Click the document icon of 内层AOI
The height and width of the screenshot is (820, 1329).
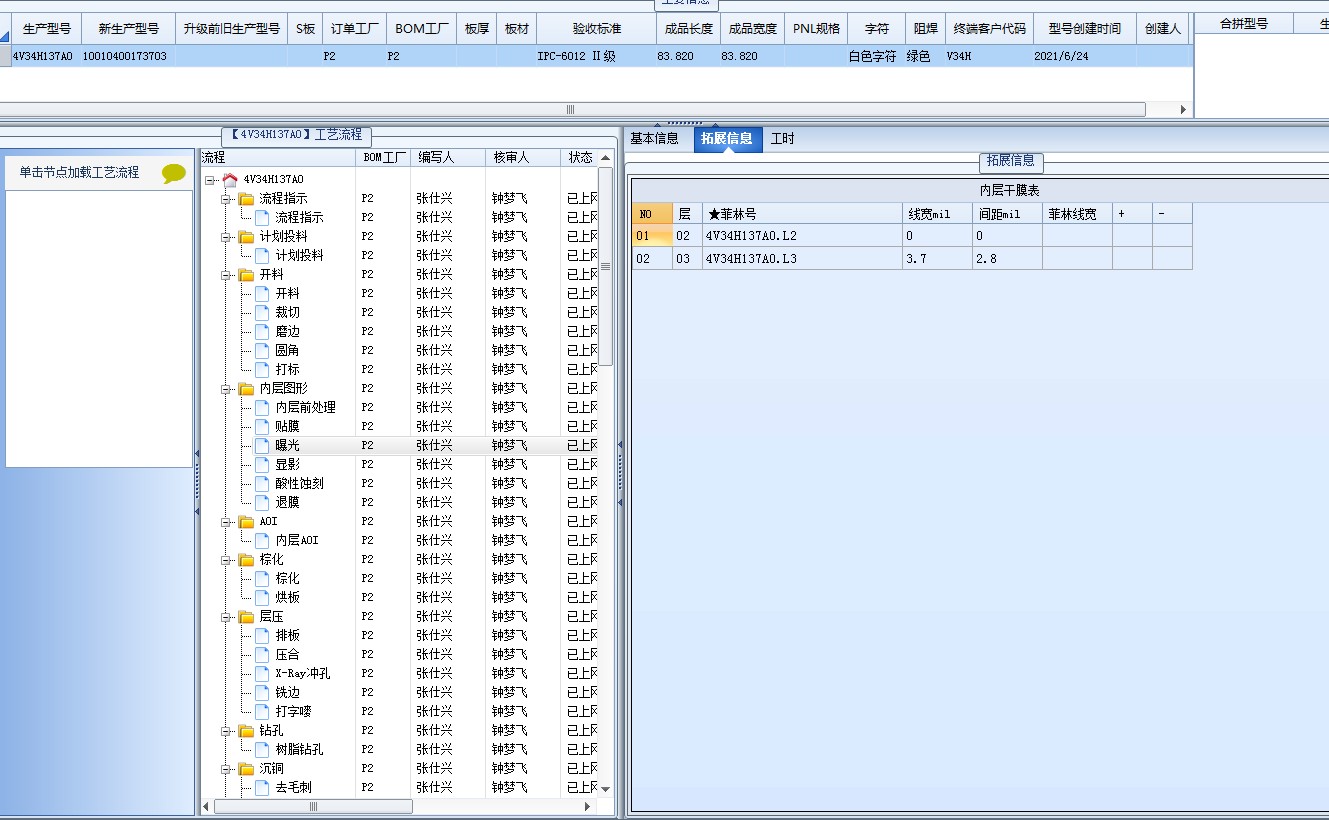click(262, 540)
